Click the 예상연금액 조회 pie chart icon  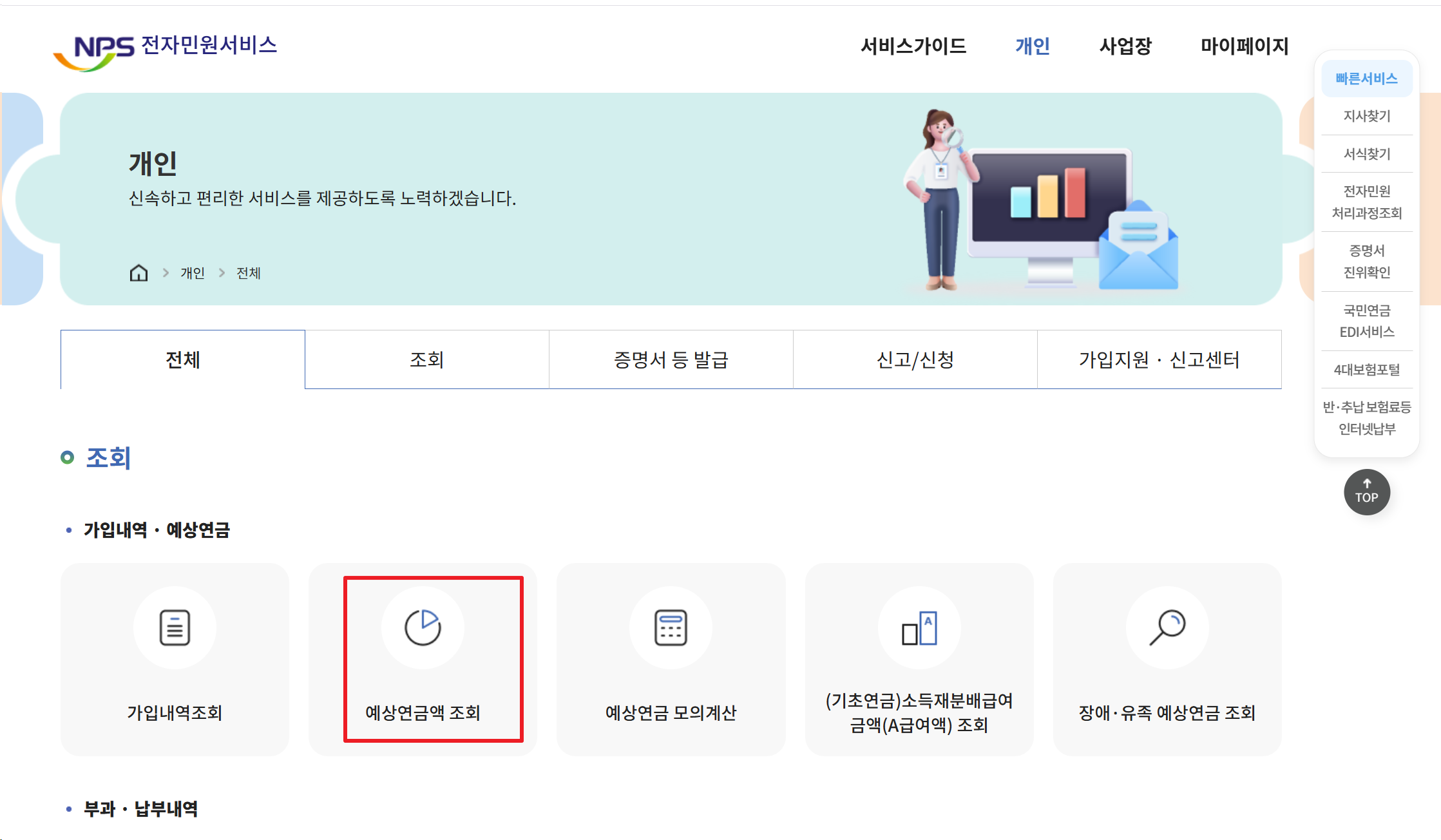423,628
